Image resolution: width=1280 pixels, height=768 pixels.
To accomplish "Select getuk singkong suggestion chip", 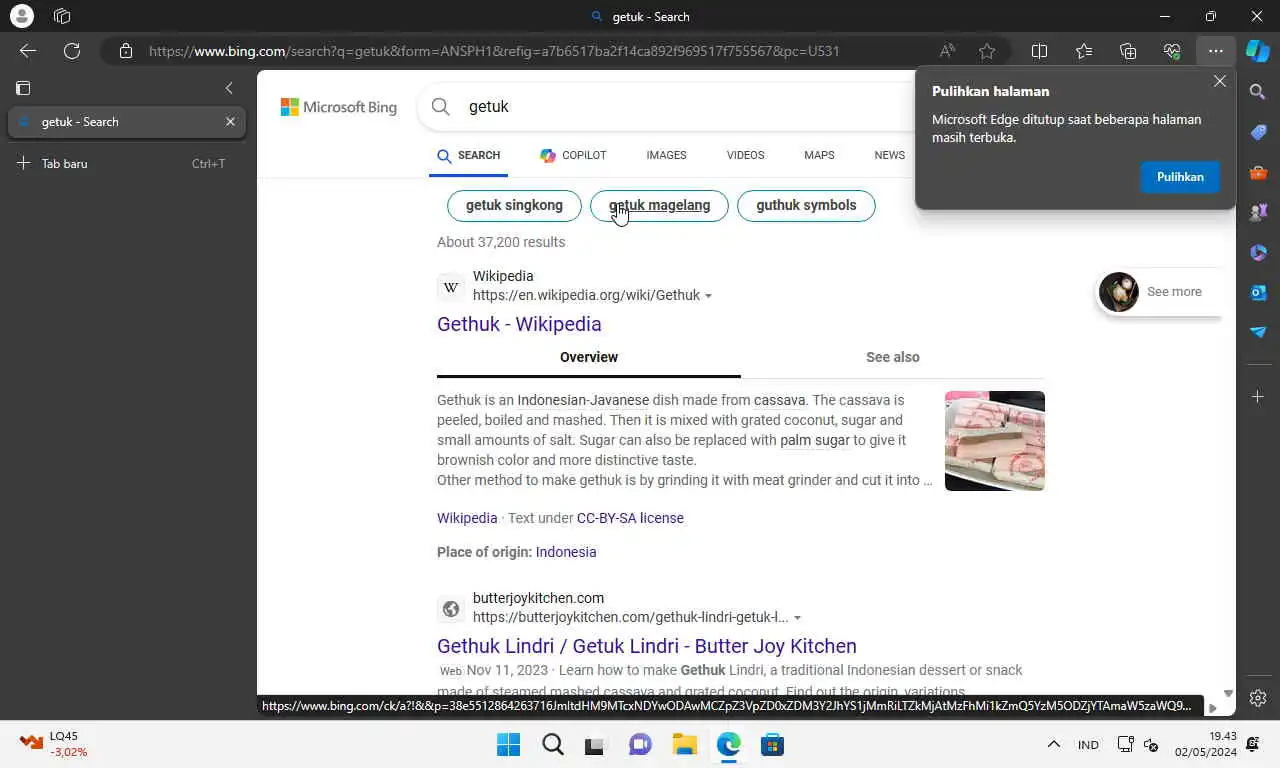I will pyautogui.click(x=514, y=205).
